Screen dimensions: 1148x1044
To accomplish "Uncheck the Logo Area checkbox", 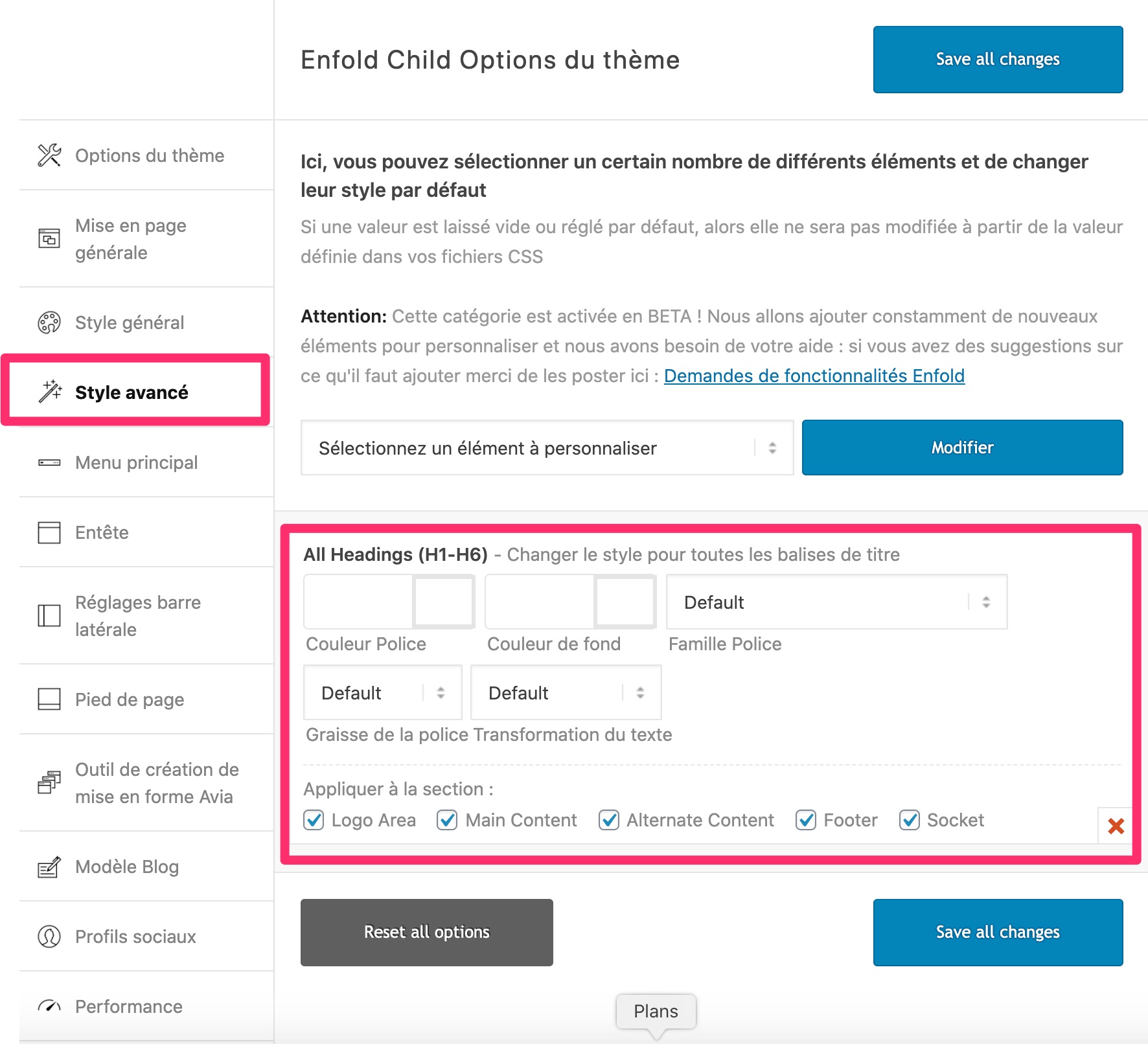I will click(314, 820).
